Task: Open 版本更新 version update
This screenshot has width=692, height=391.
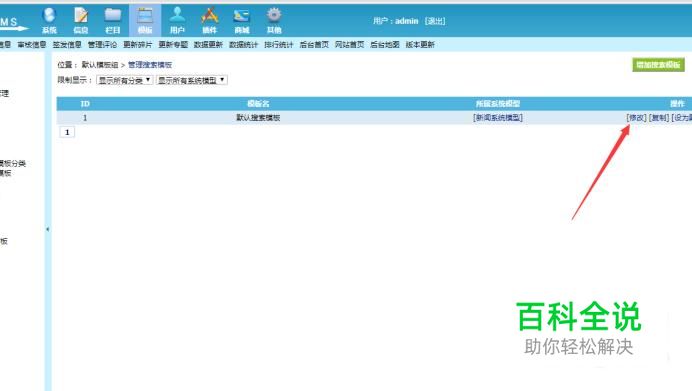Action: [420, 45]
